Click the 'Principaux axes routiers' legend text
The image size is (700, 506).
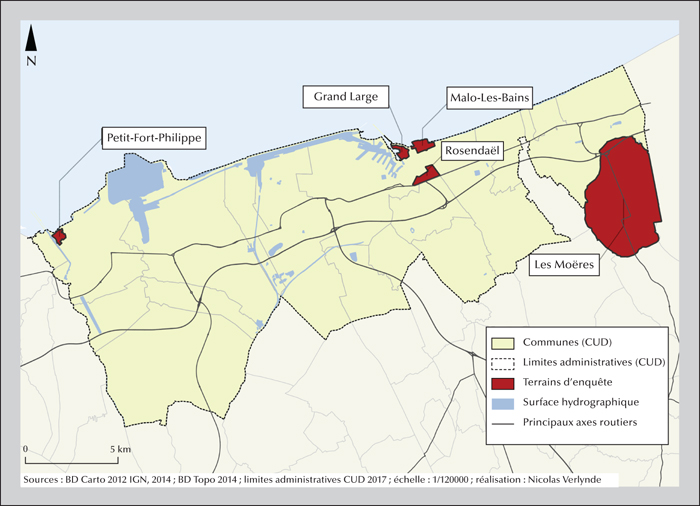click(x=580, y=422)
